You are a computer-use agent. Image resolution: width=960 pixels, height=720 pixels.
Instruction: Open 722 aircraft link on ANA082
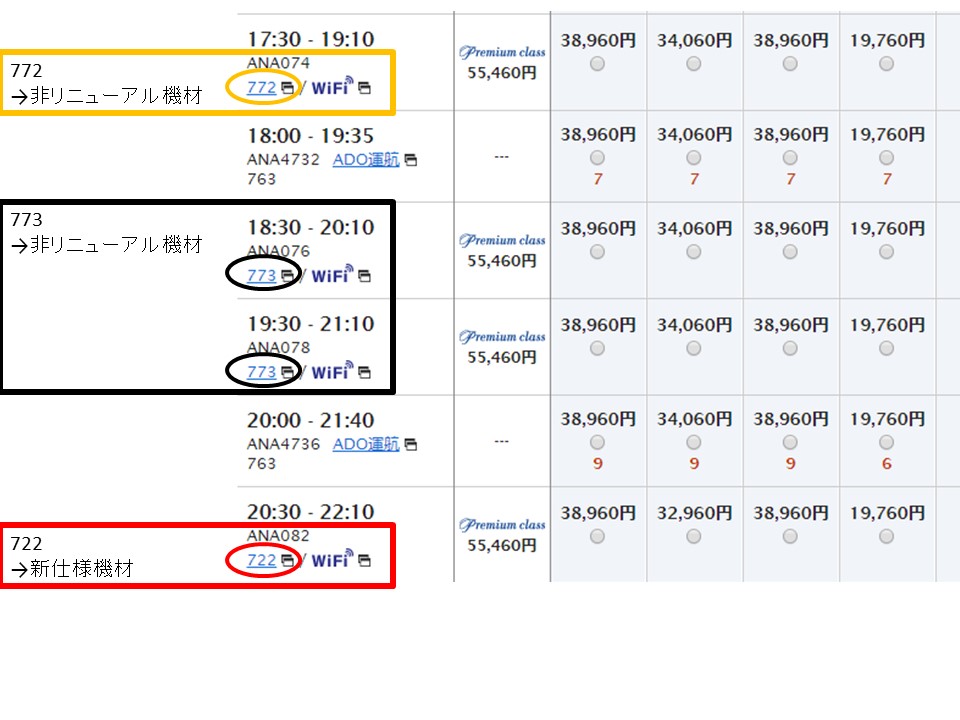(x=261, y=560)
